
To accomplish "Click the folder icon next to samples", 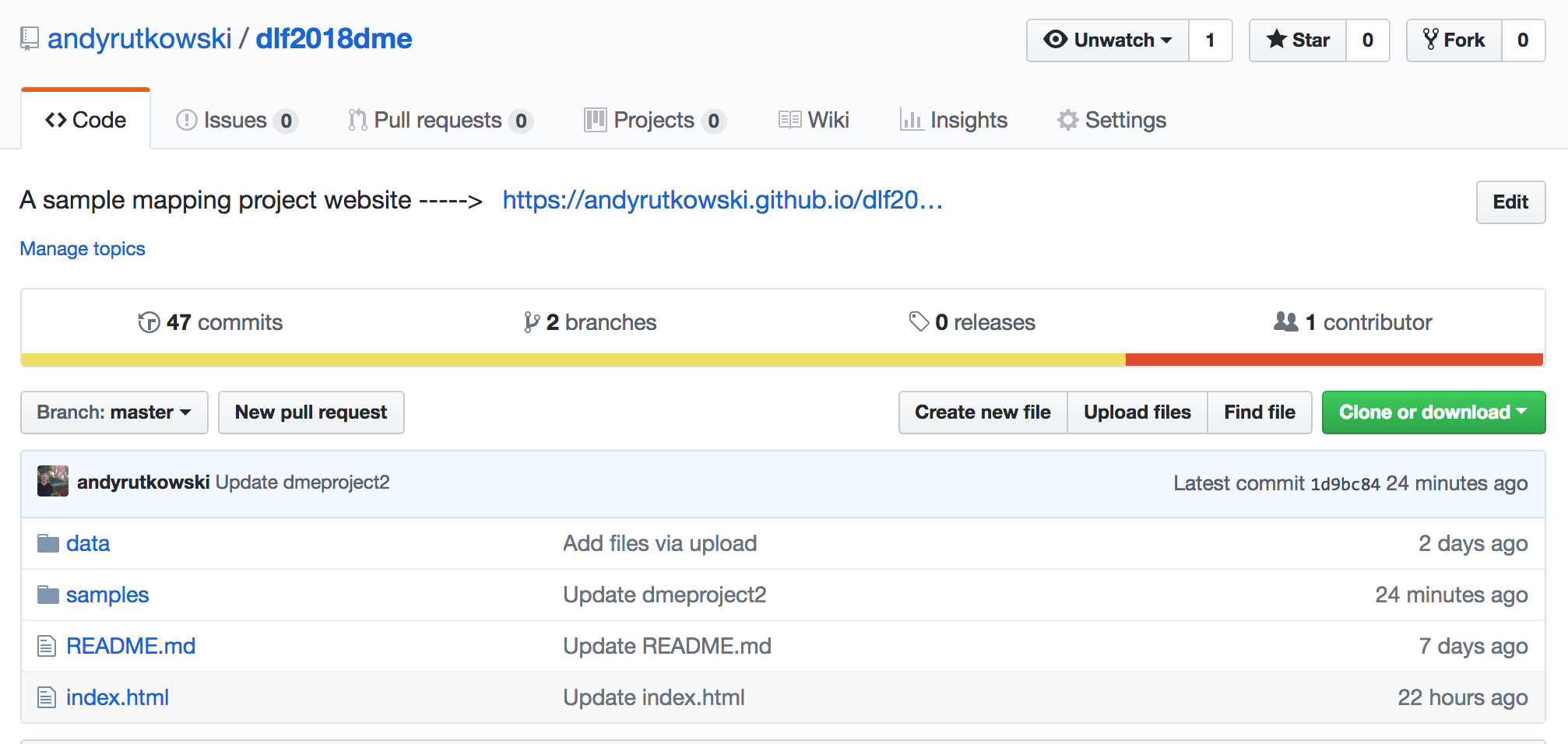I will 48,595.
